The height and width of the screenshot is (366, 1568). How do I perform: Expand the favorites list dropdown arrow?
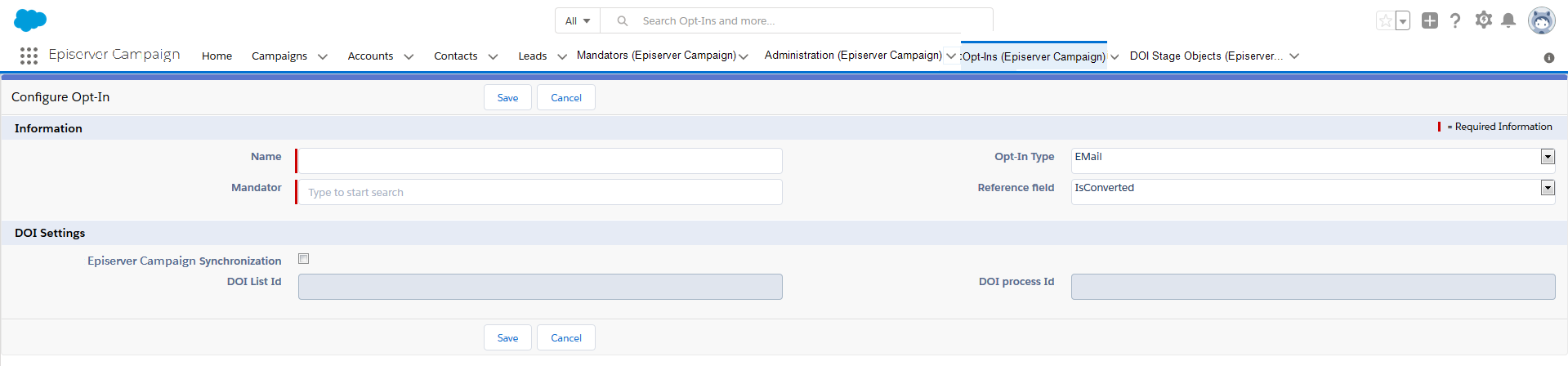pyautogui.click(x=1403, y=21)
